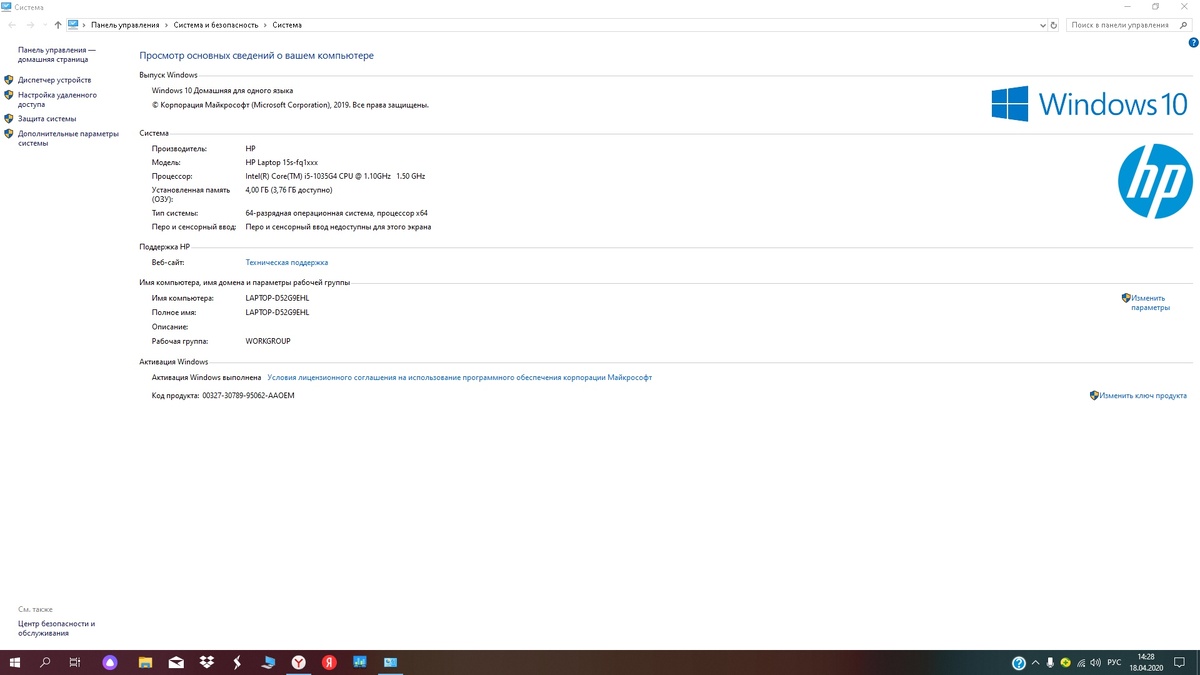Click the shield icon beside Диспетчер устройств

coord(9,80)
